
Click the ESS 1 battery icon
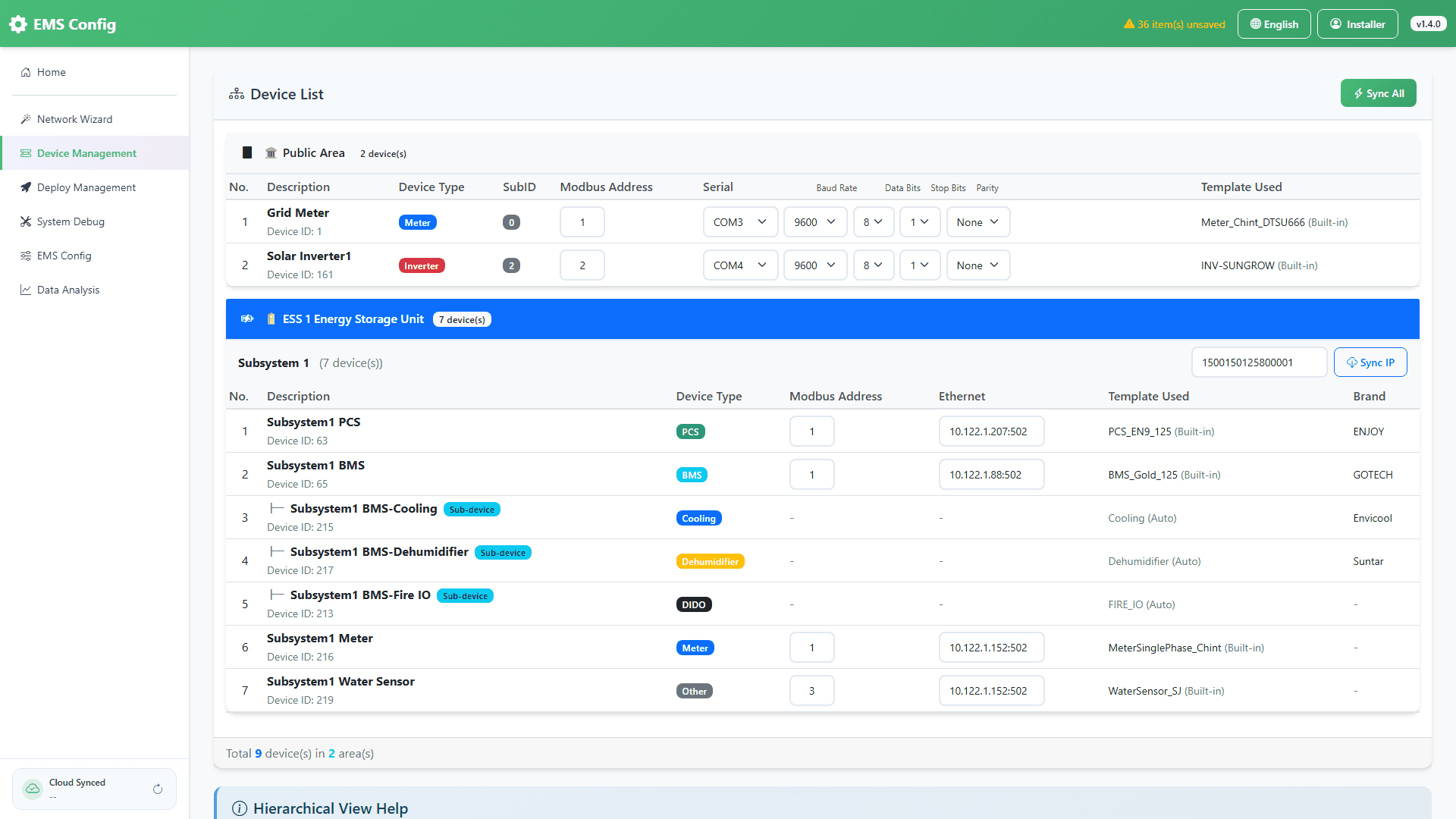pyautogui.click(x=271, y=319)
